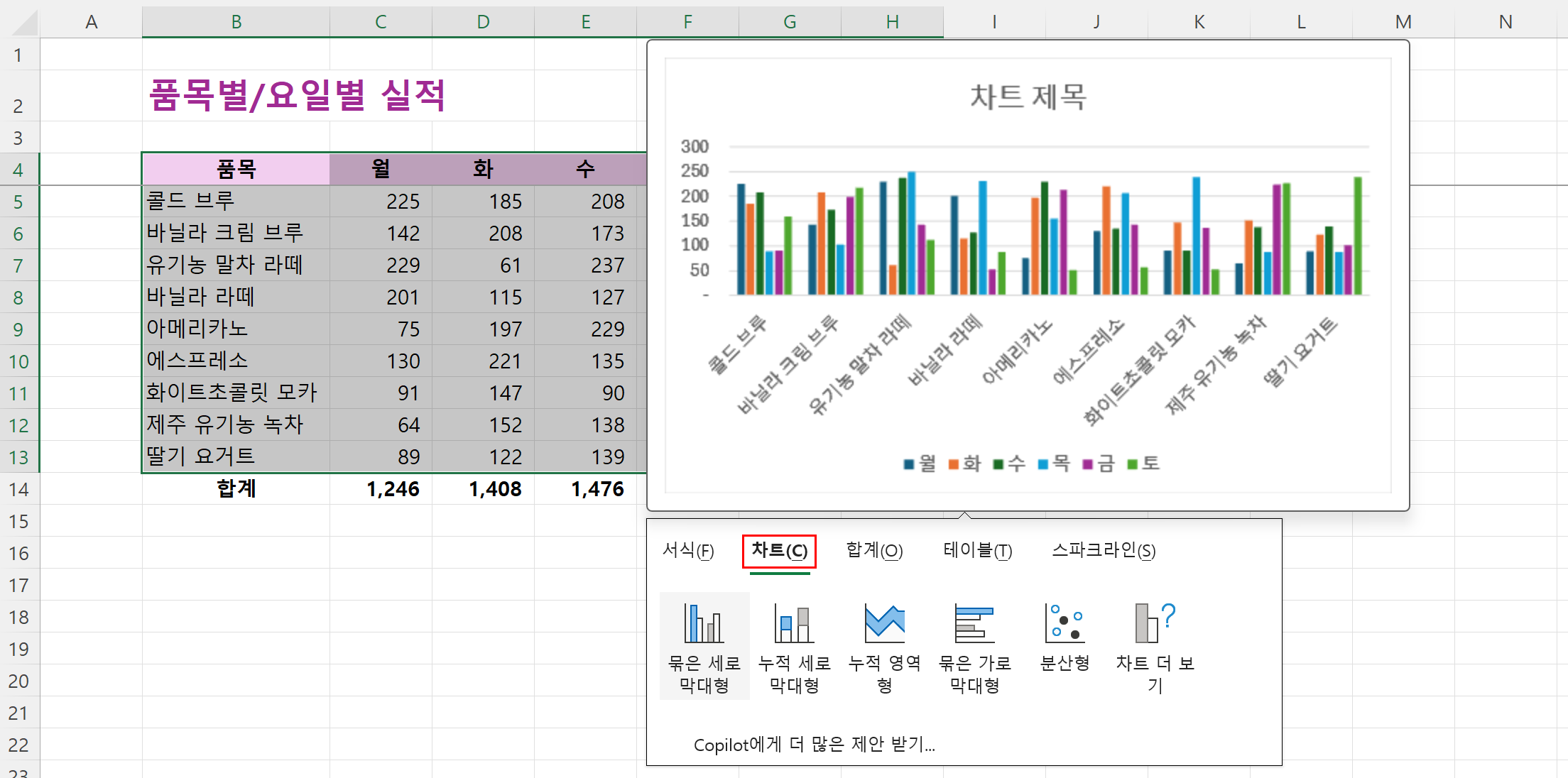Switch to the 합계(O) tab

tap(874, 551)
